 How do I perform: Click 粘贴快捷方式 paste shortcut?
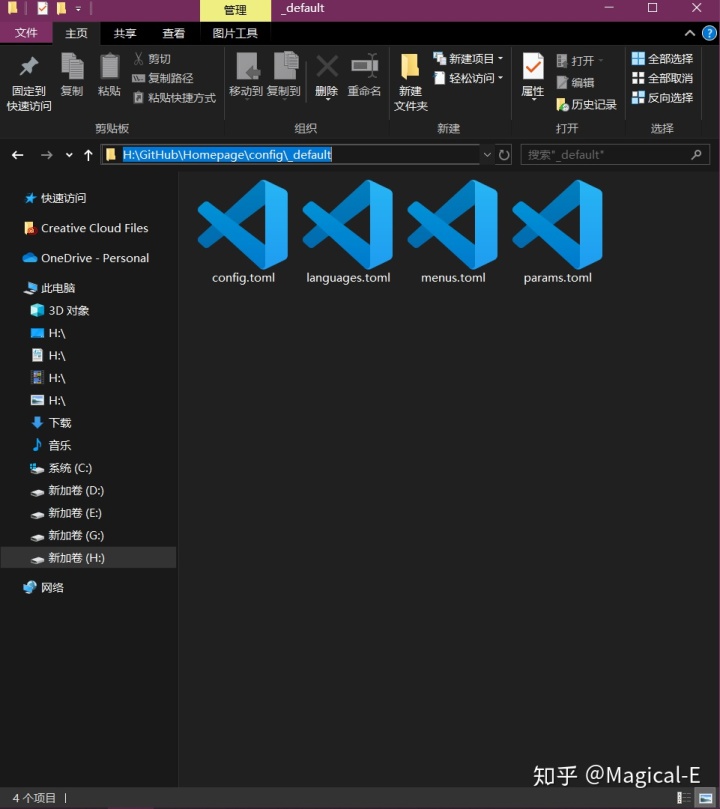(174, 98)
